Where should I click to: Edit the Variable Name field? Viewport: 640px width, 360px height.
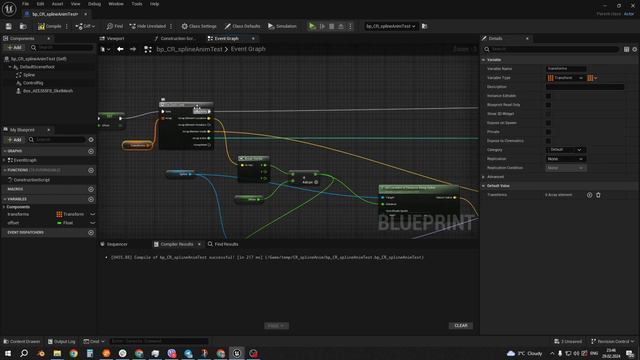point(566,69)
